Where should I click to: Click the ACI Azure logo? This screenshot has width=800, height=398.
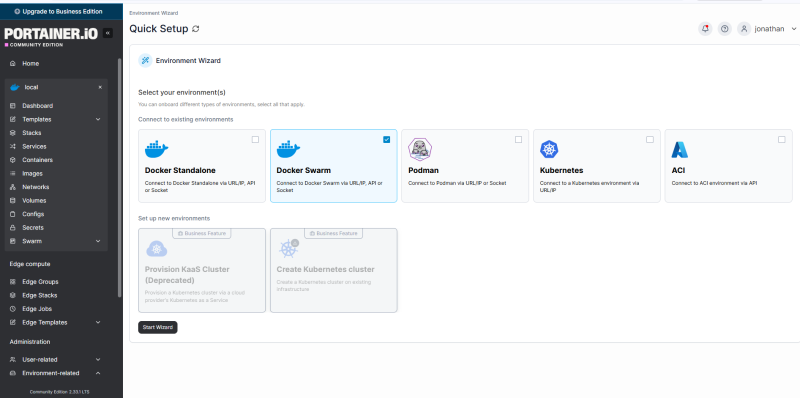[680, 149]
